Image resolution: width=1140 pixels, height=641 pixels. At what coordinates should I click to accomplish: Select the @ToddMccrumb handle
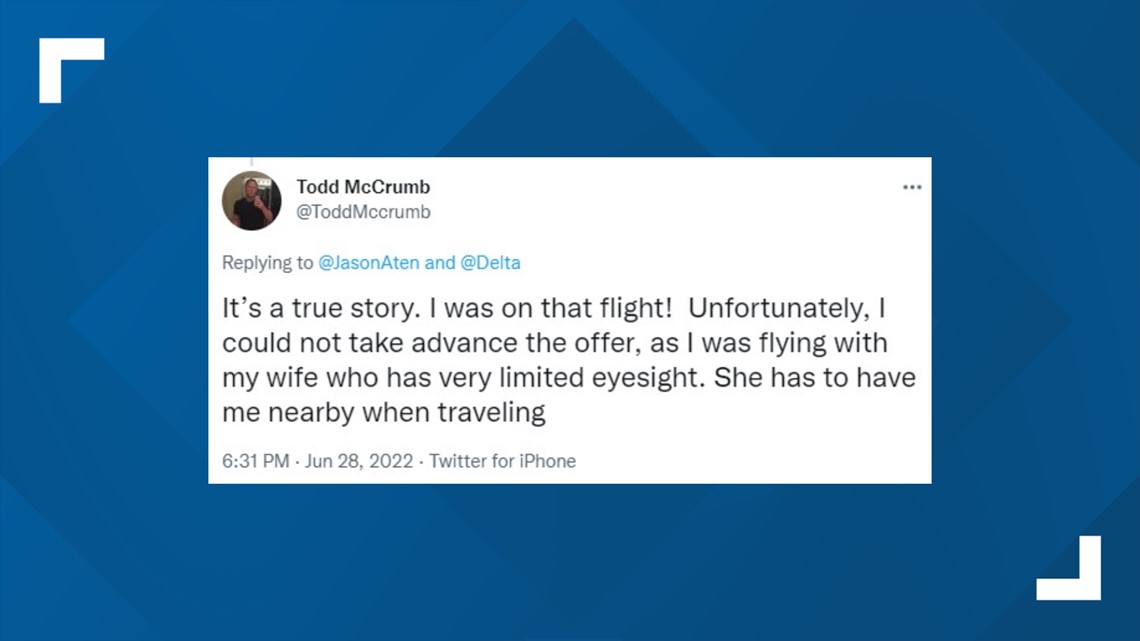(x=363, y=212)
